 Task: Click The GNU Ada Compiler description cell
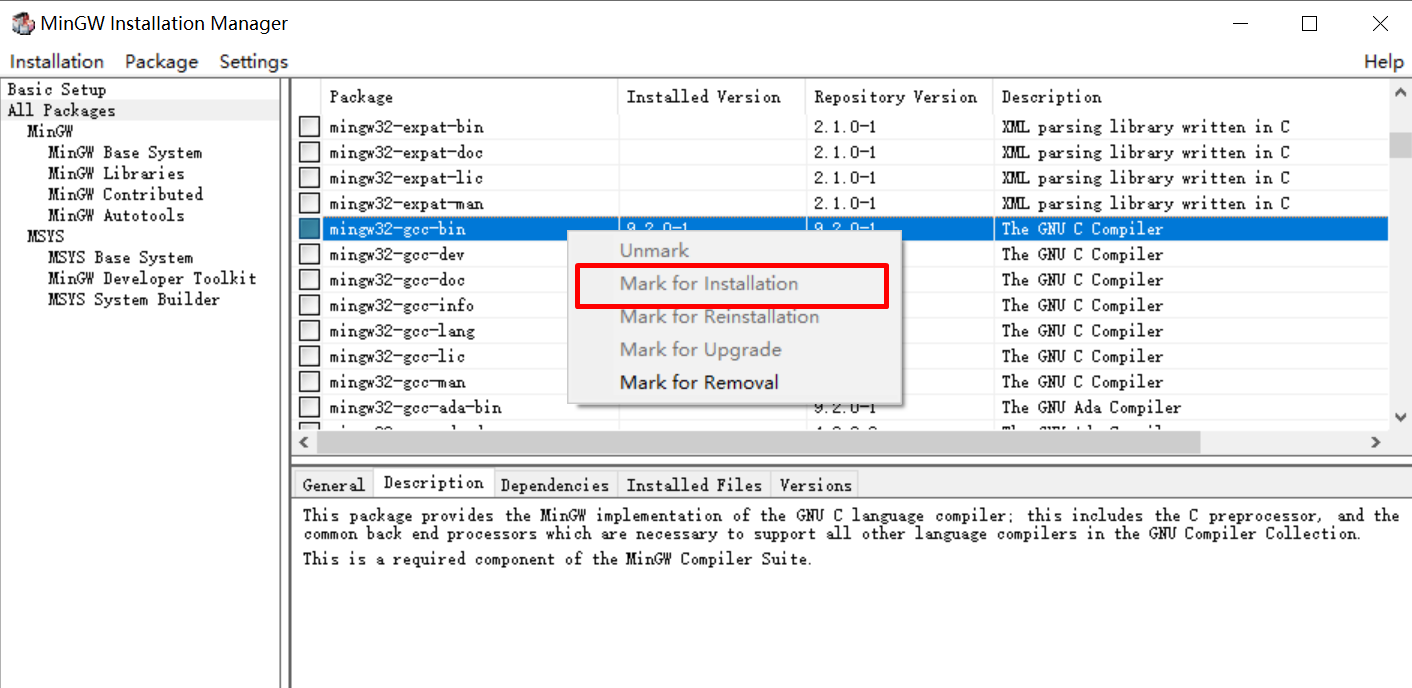[1091, 407]
